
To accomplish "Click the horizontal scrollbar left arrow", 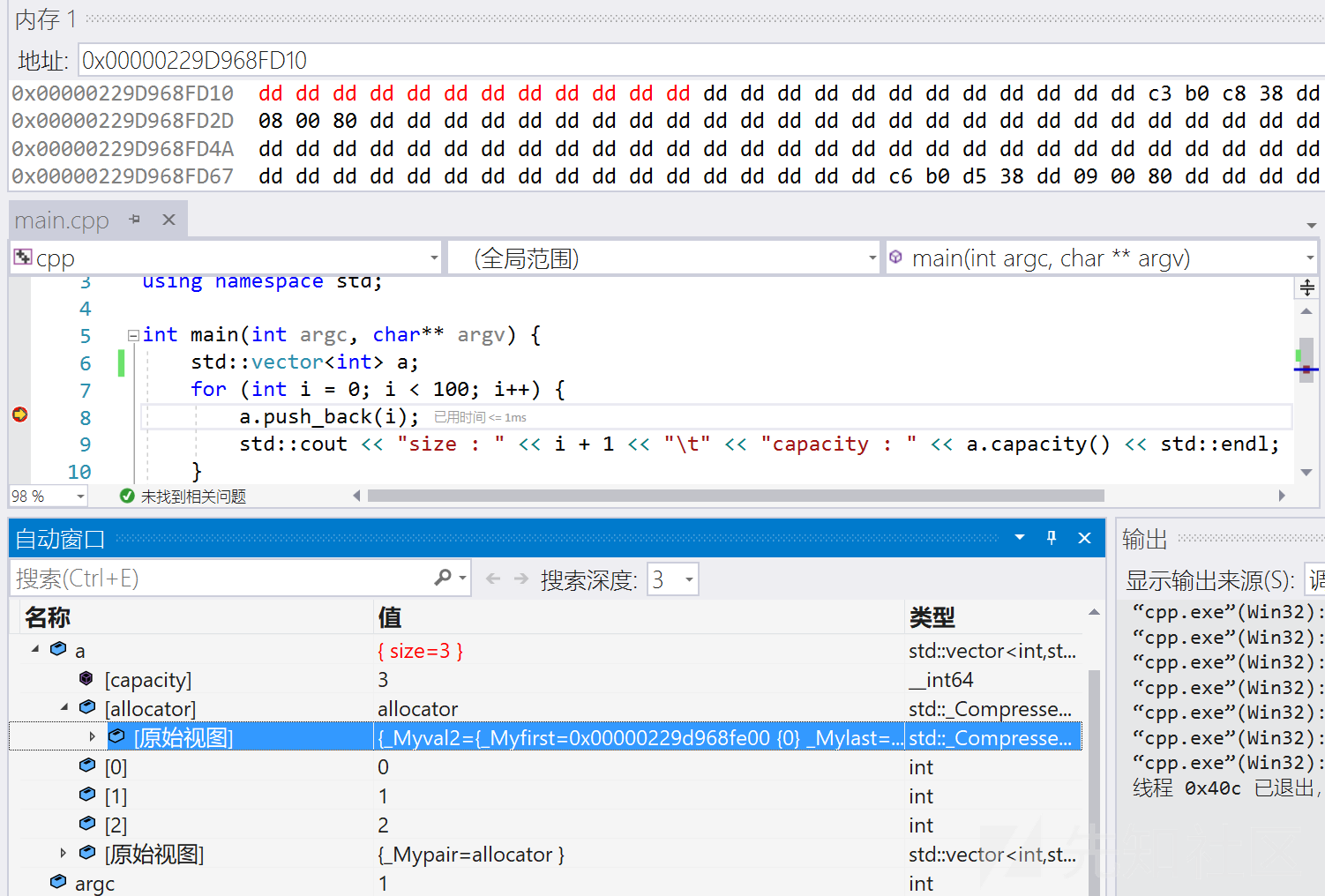I will click(x=356, y=496).
